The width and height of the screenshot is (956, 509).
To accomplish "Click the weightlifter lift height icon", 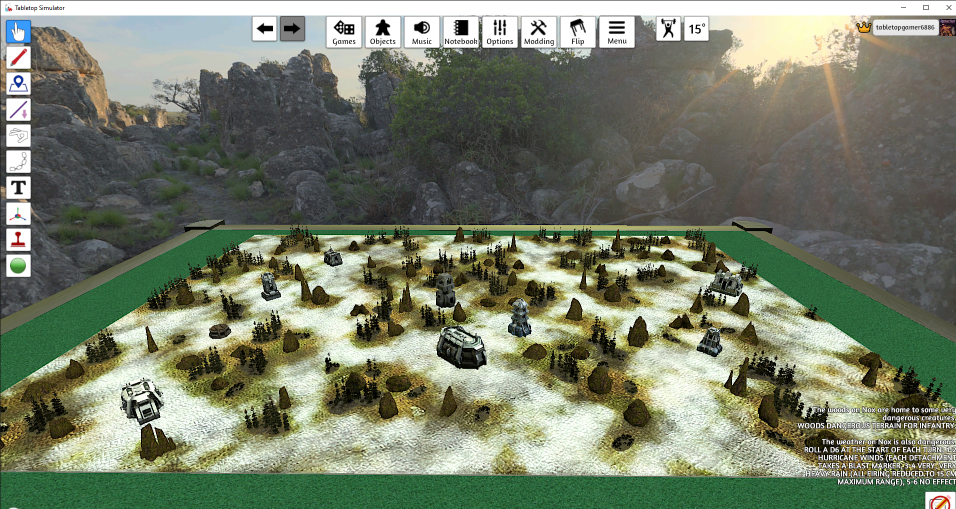I will point(669,29).
